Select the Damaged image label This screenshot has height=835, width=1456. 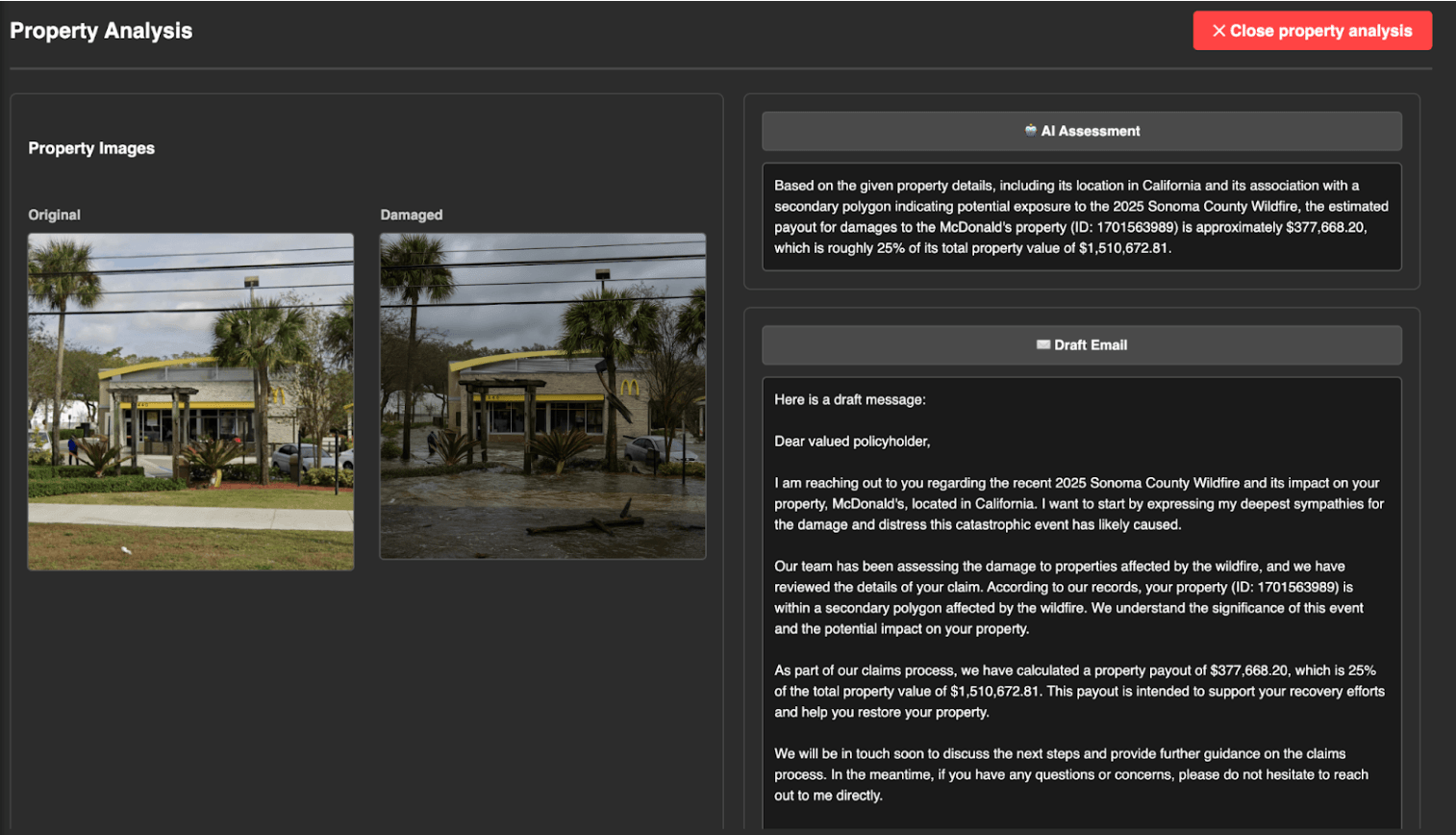[412, 215]
